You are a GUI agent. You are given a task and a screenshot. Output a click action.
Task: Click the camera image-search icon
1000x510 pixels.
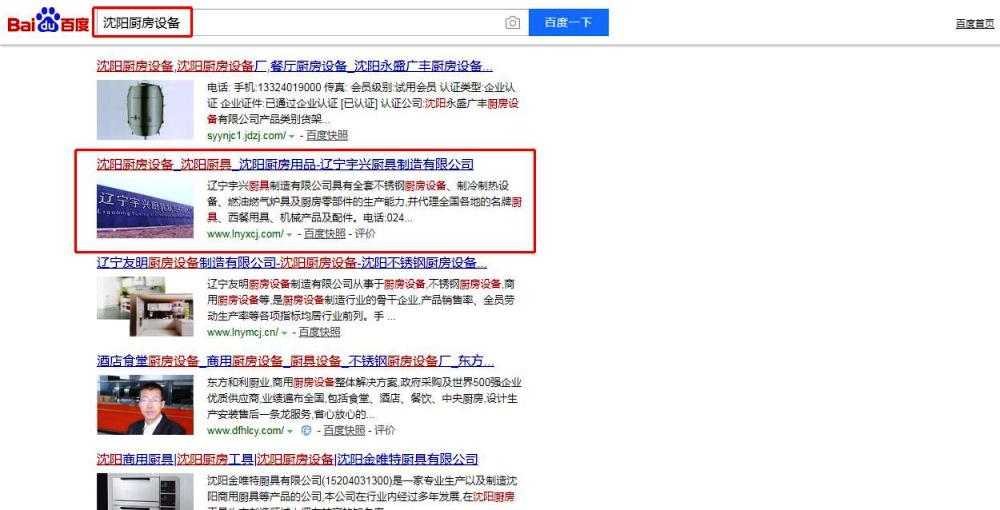(512, 23)
